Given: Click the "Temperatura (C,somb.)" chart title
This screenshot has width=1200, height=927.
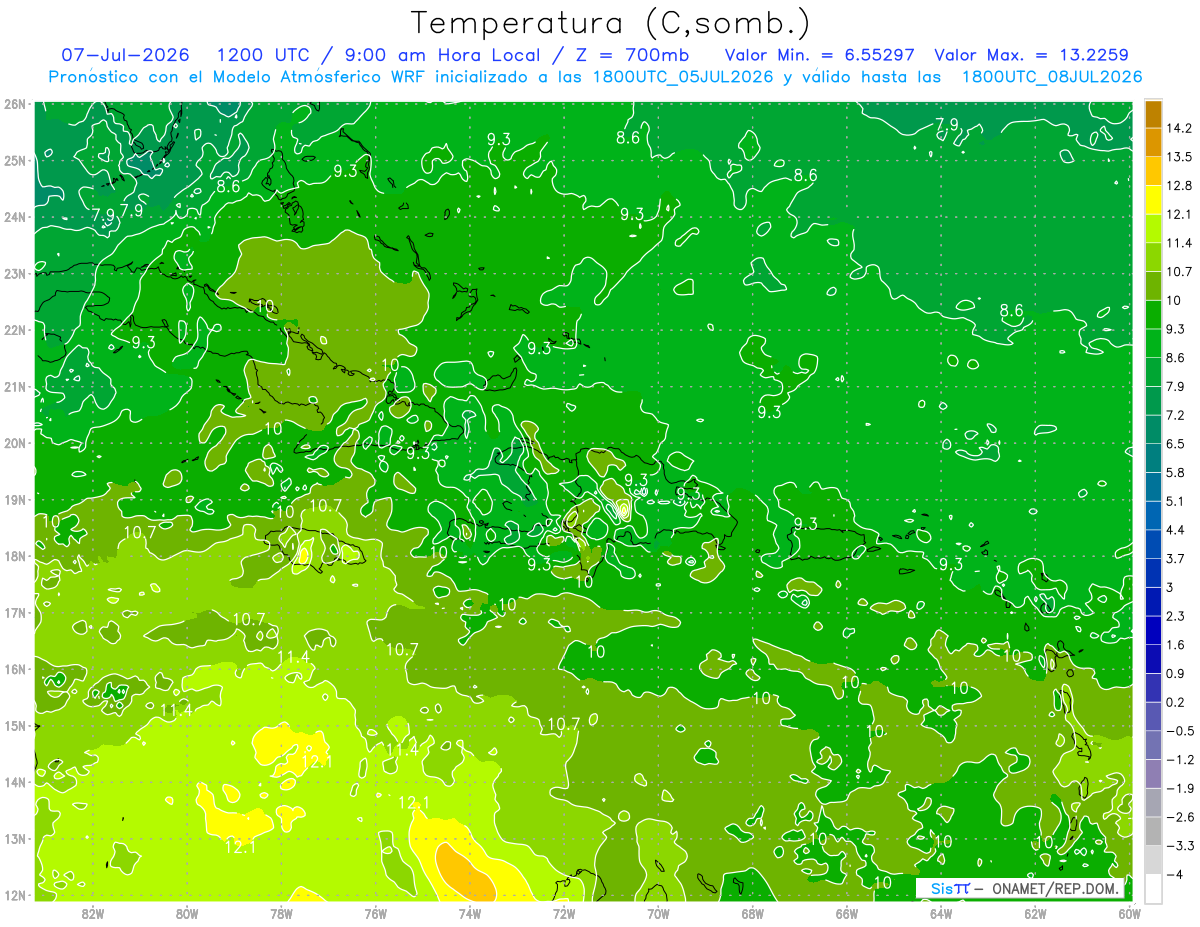Looking at the screenshot, I should (x=611, y=23).
